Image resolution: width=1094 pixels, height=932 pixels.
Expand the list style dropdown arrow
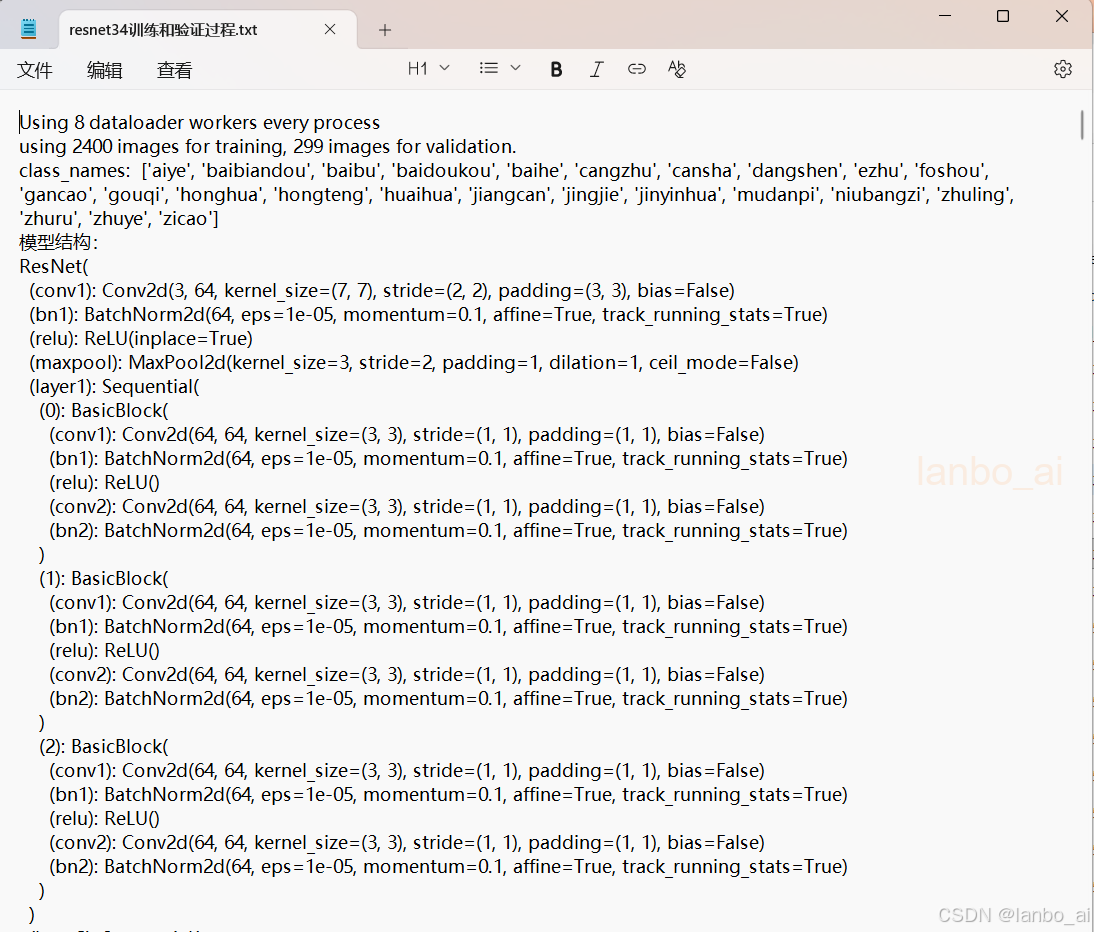[516, 68]
